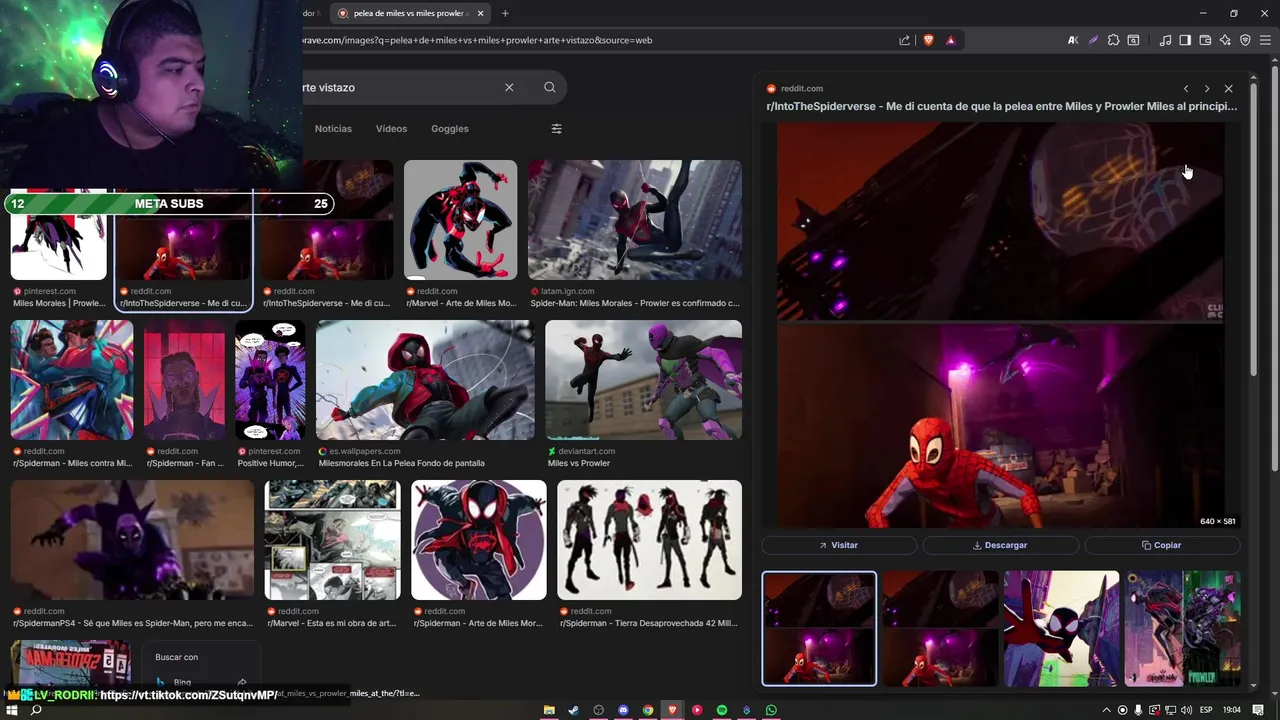Screen dimensions: 1280x720
Task: Switch to the Goggles tab
Action: [450, 129]
